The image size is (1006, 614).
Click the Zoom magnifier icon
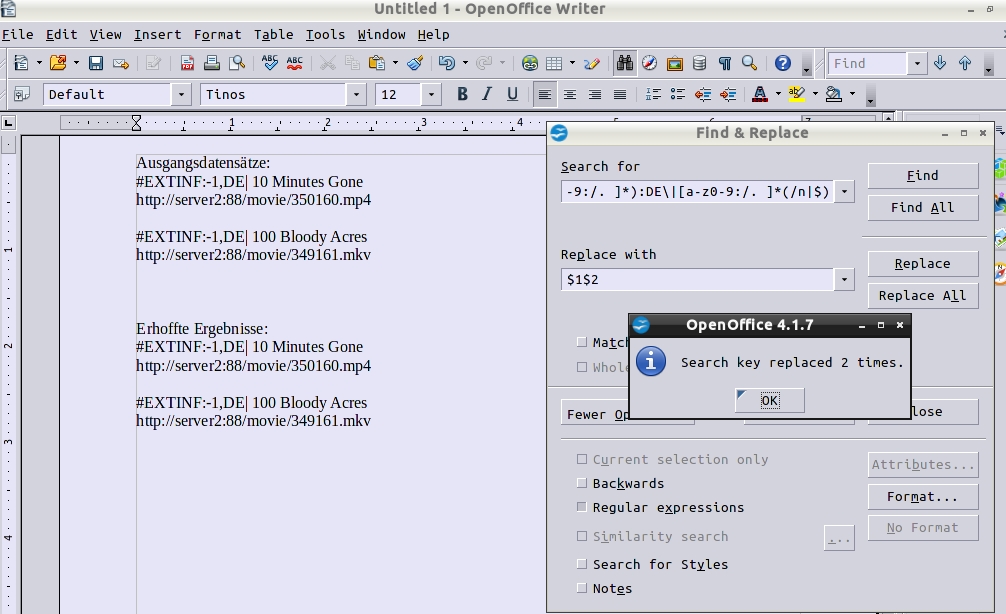click(749, 63)
